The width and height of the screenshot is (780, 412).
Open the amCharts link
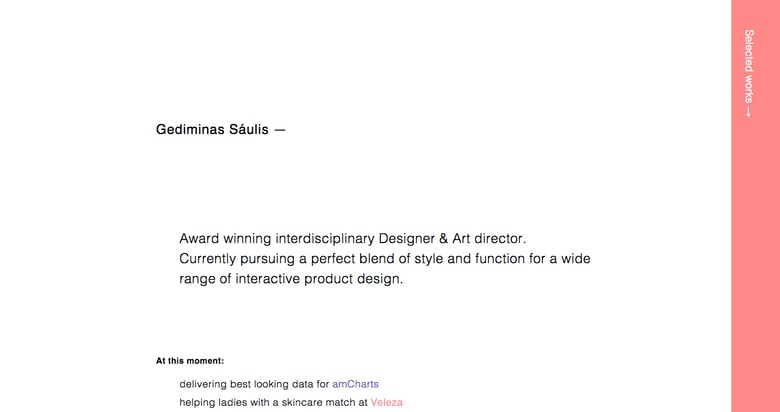355,384
